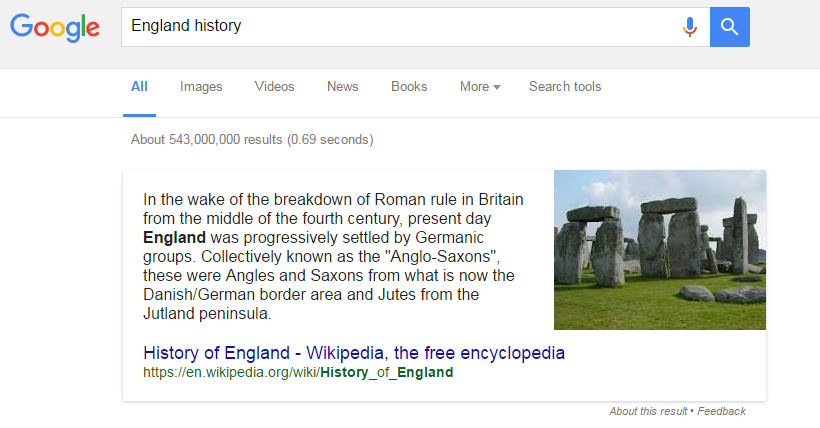The height and width of the screenshot is (428, 820).
Task: Open the Videos tab
Action: click(x=275, y=87)
